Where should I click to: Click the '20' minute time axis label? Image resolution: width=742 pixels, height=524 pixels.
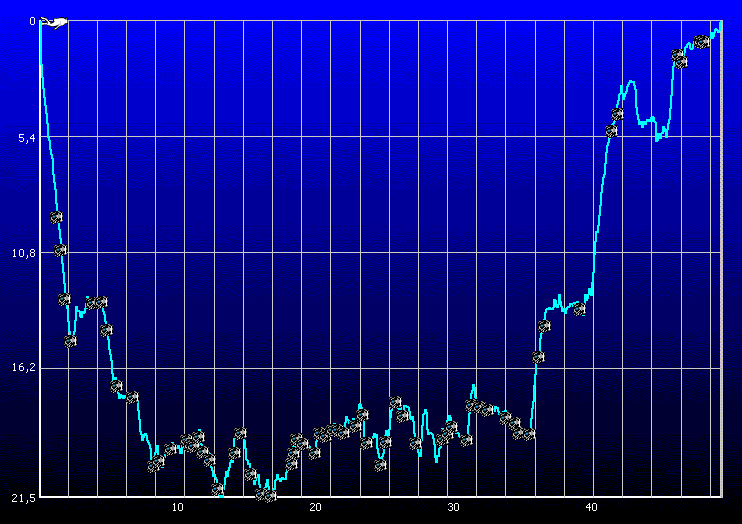(316, 507)
